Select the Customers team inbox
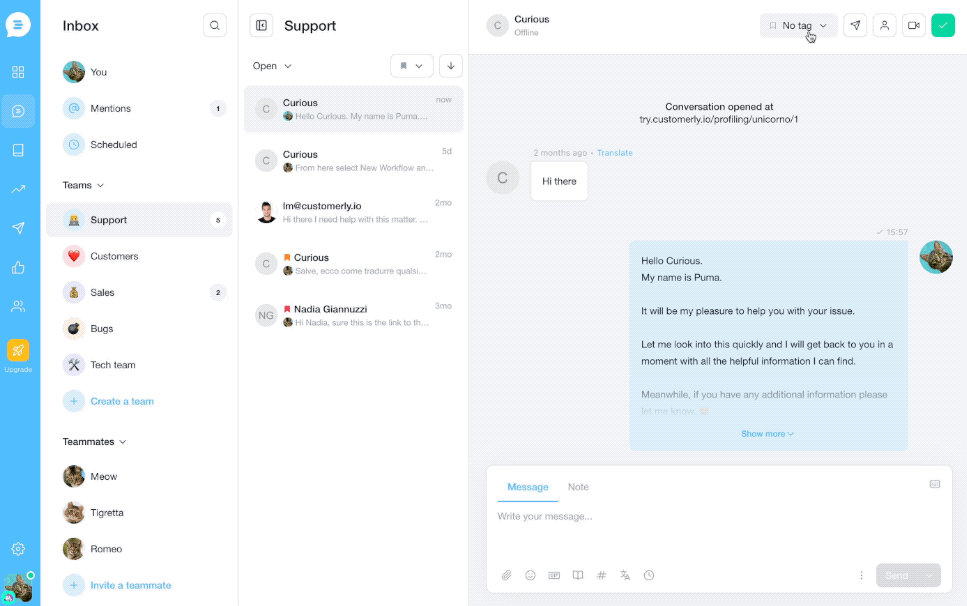The image size is (967, 606). [x=139, y=256]
